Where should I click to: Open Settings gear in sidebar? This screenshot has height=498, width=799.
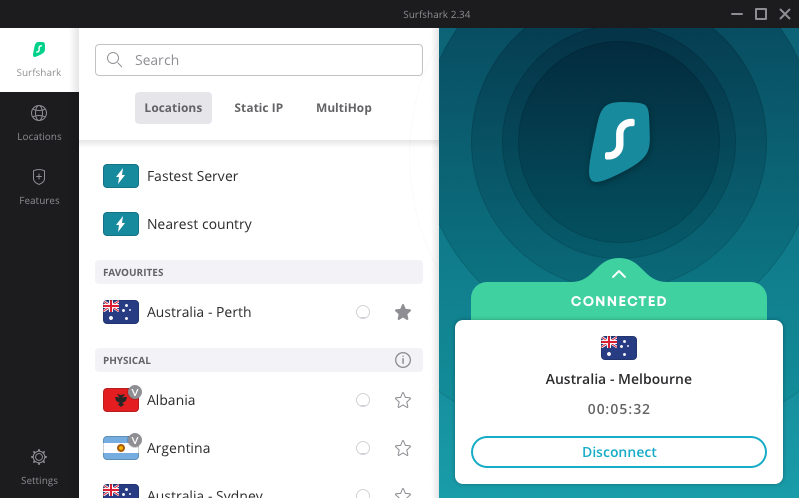pos(39,457)
